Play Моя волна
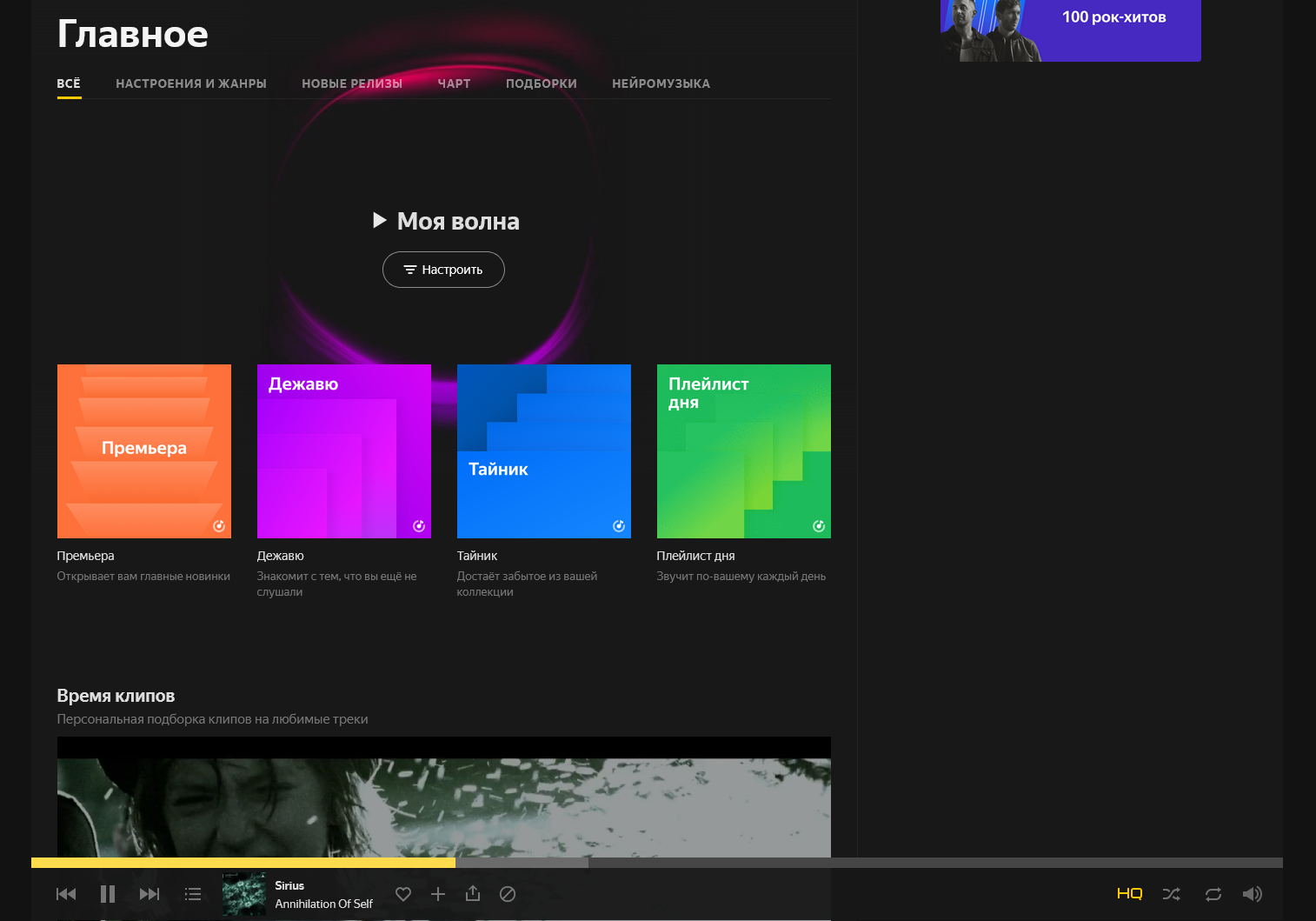1316x921 pixels. [x=445, y=221]
